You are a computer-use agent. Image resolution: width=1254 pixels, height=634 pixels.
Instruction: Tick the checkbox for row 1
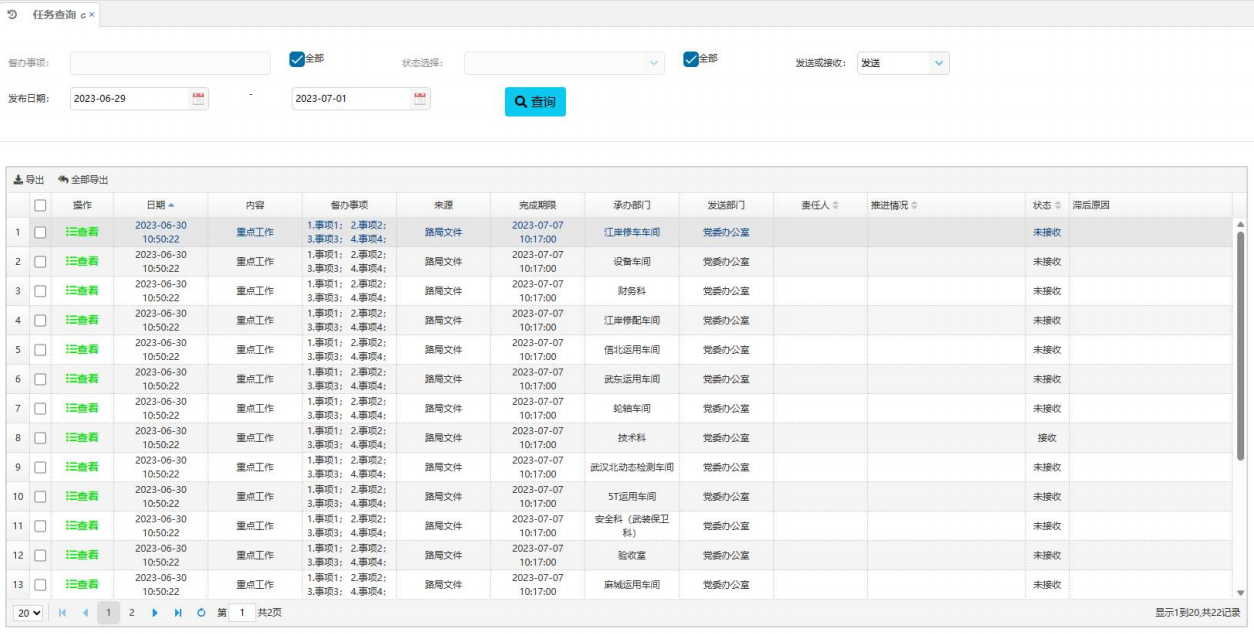[41, 232]
